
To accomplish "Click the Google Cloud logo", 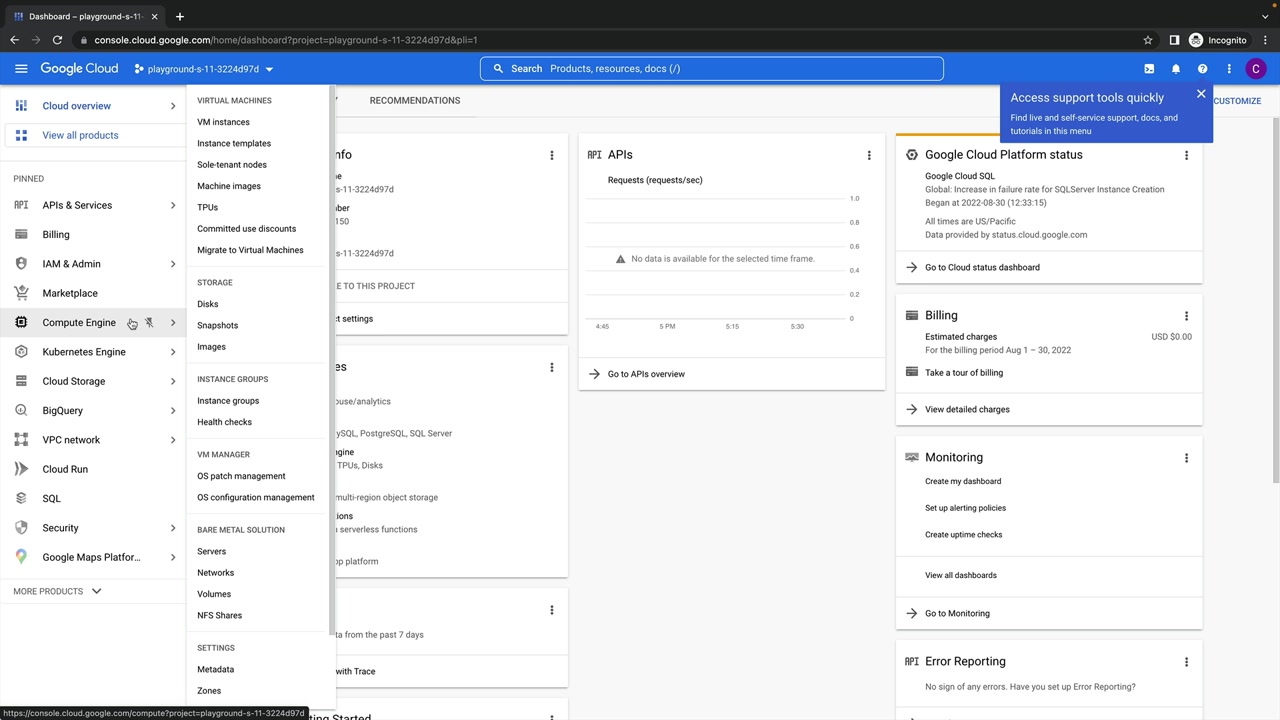I will coord(80,69).
